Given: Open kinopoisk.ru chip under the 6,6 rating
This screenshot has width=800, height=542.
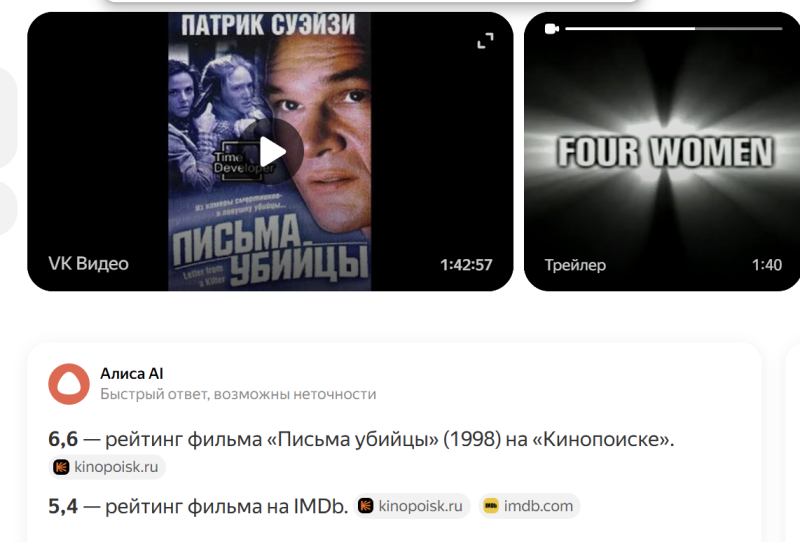Looking at the screenshot, I should coord(107,467).
